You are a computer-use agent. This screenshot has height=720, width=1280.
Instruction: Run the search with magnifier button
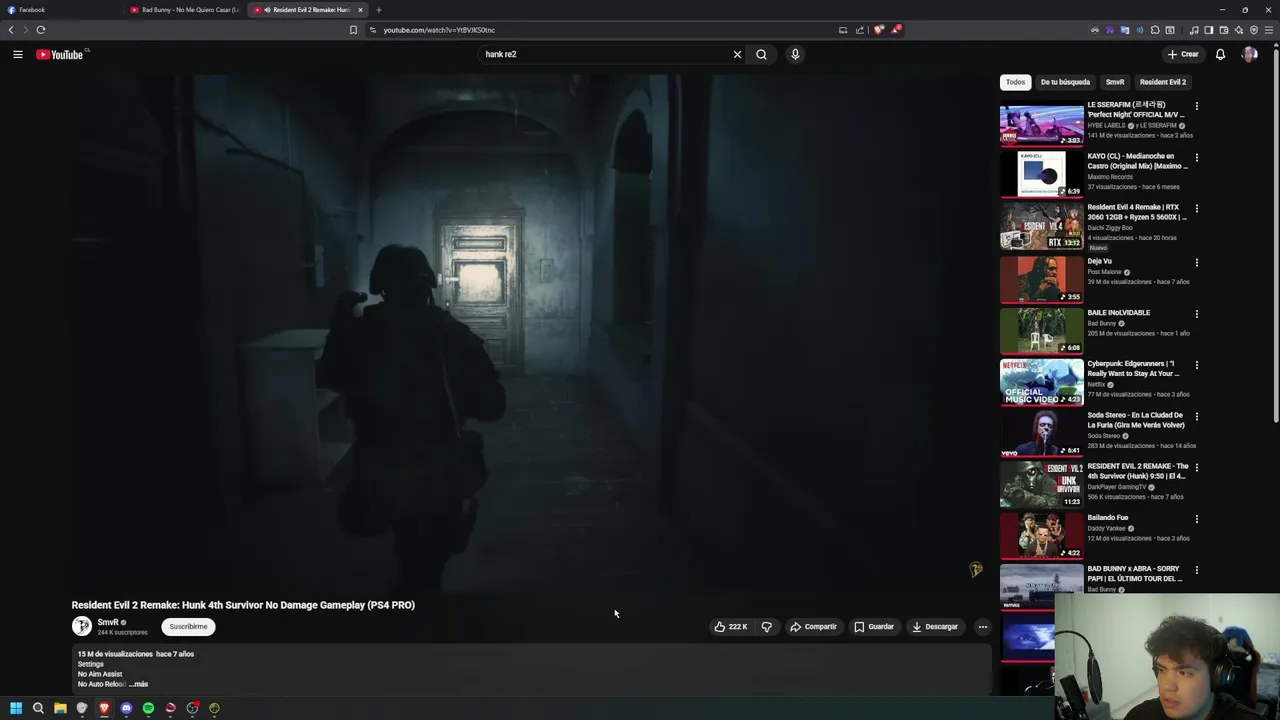coord(761,54)
